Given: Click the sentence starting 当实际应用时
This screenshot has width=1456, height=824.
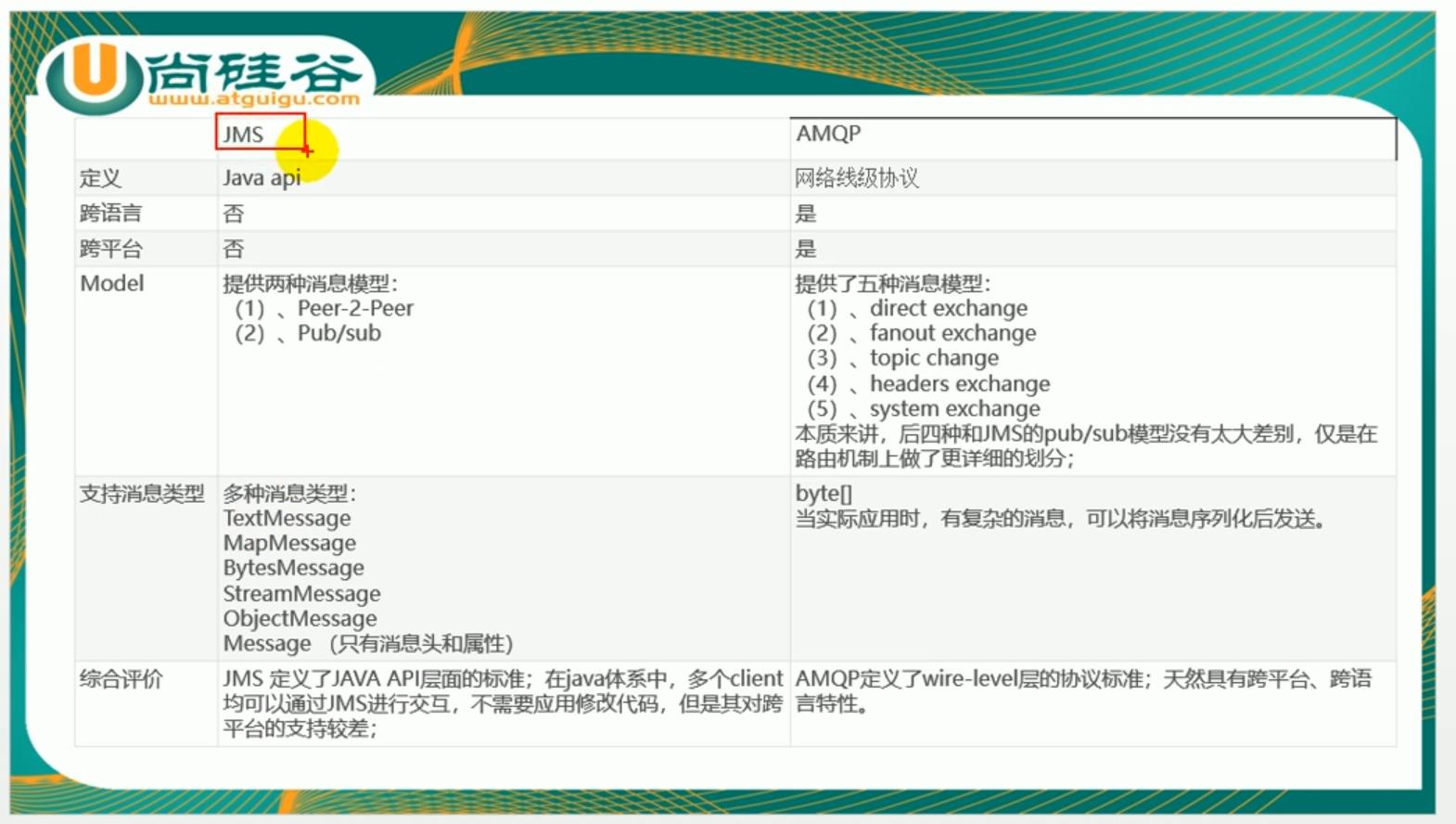Looking at the screenshot, I should click(x=1060, y=519).
